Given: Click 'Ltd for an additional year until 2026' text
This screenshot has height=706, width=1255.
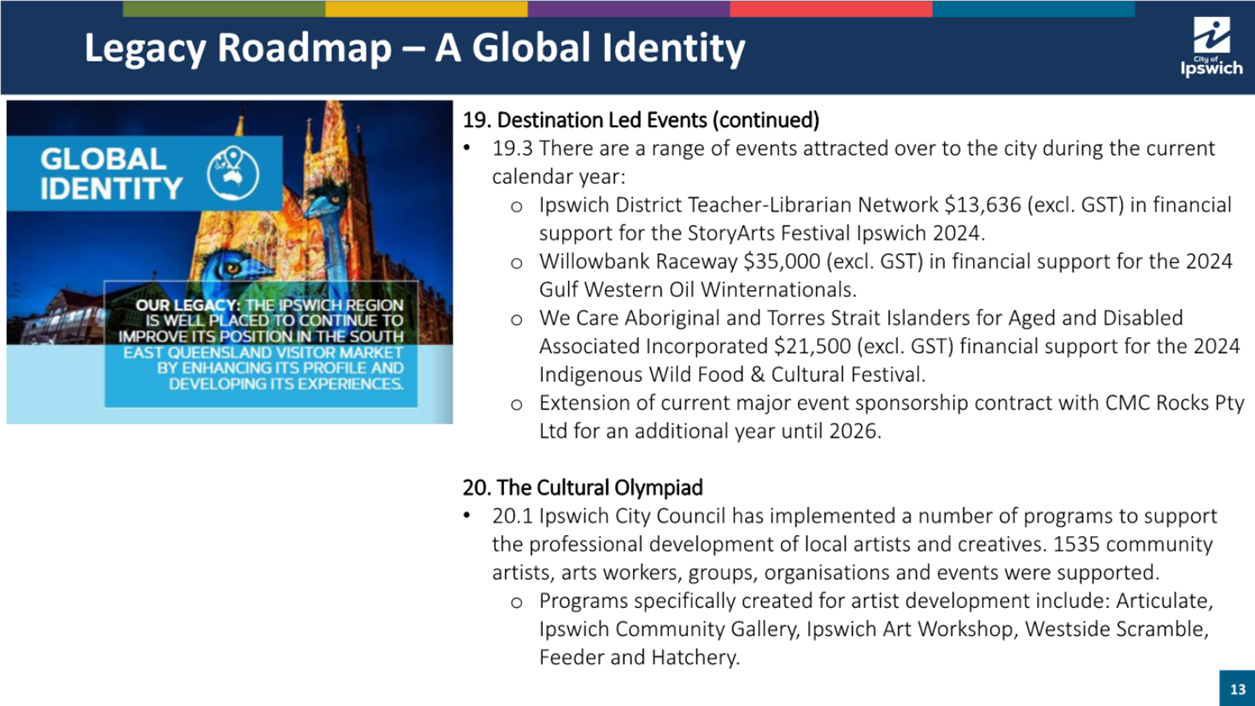Looking at the screenshot, I should [x=710, y=432].
